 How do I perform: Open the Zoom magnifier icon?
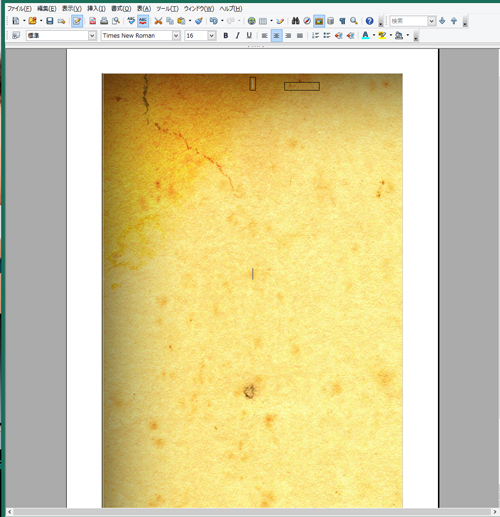(x=354, y=21)
